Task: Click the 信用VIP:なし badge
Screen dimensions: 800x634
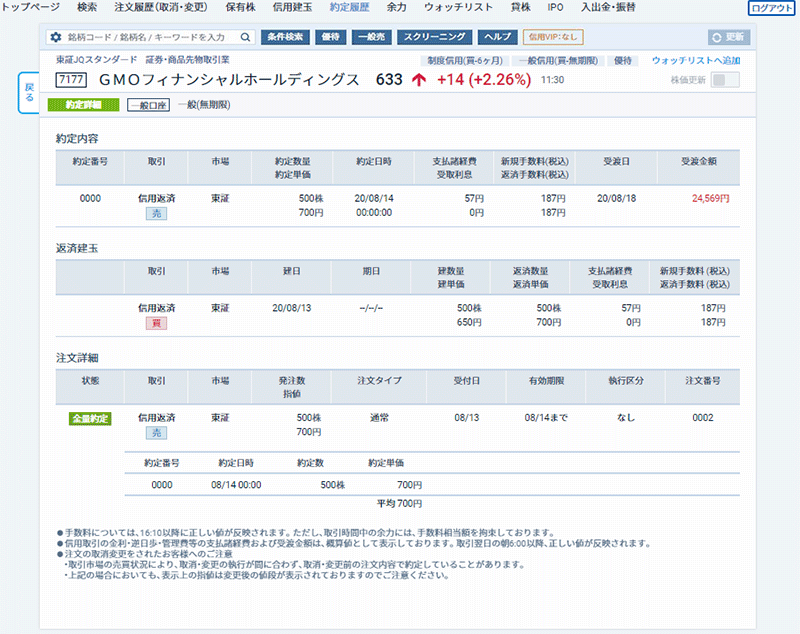Action: (x=553, y=37)
